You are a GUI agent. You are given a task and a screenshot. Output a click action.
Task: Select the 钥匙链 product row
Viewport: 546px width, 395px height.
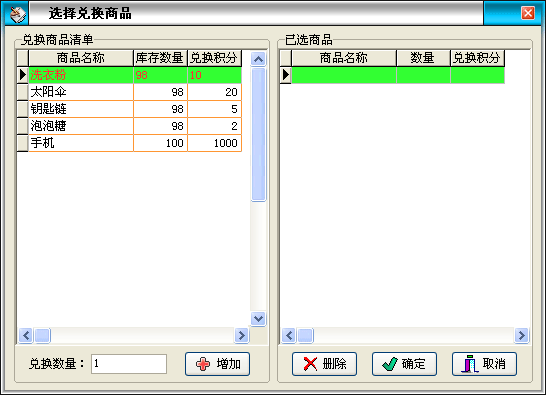point(135,109)
